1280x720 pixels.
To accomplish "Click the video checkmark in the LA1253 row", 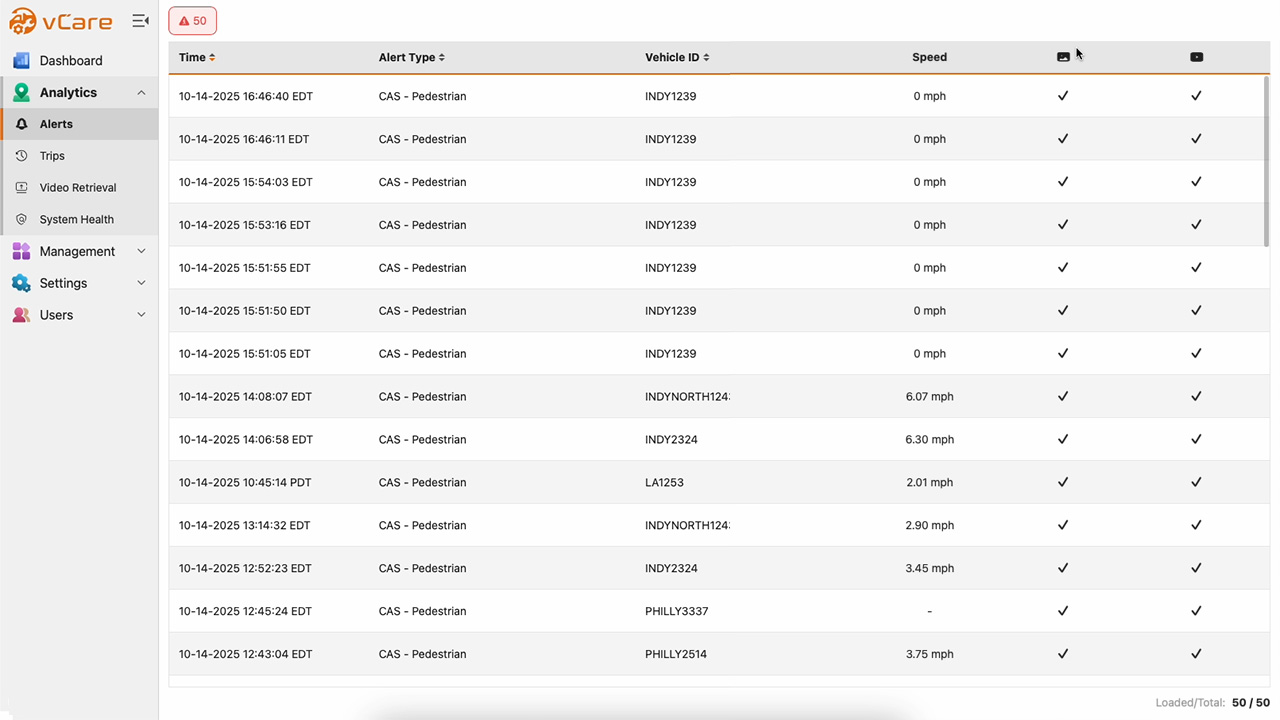I will click(1196, 482).
